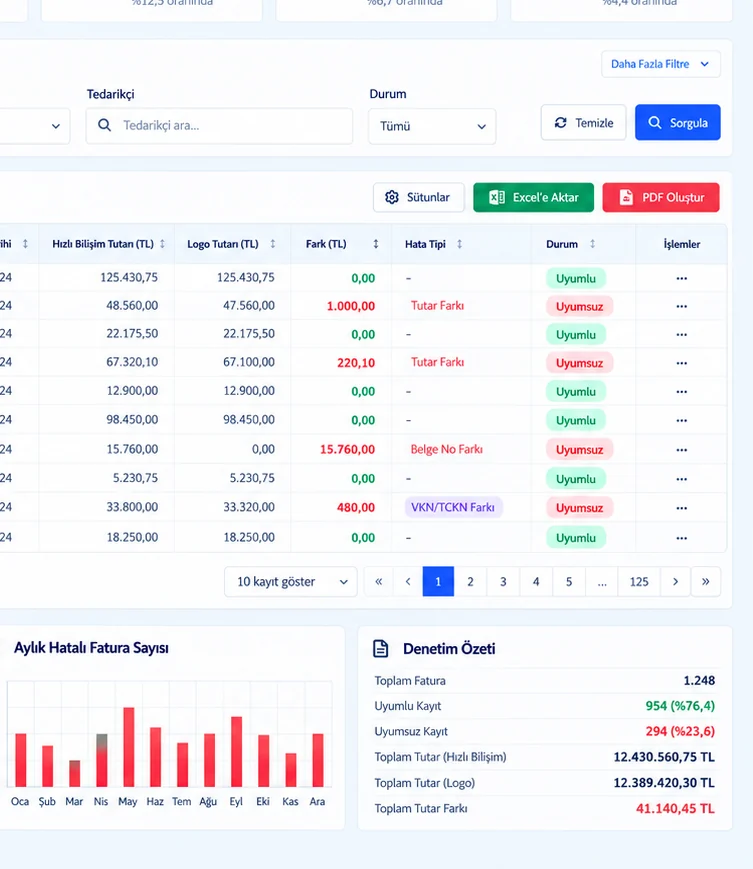Click Tutar Farkı in the 48.560,00 row

(x=437, y=305)
